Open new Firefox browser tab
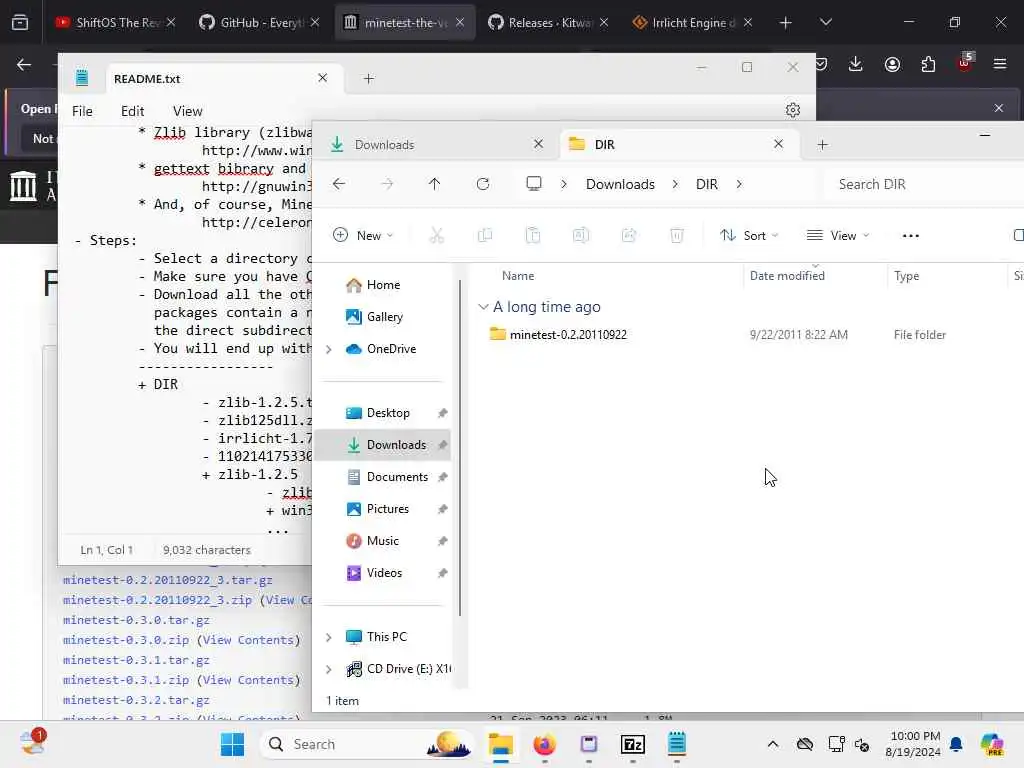 (x=786, y=23)
